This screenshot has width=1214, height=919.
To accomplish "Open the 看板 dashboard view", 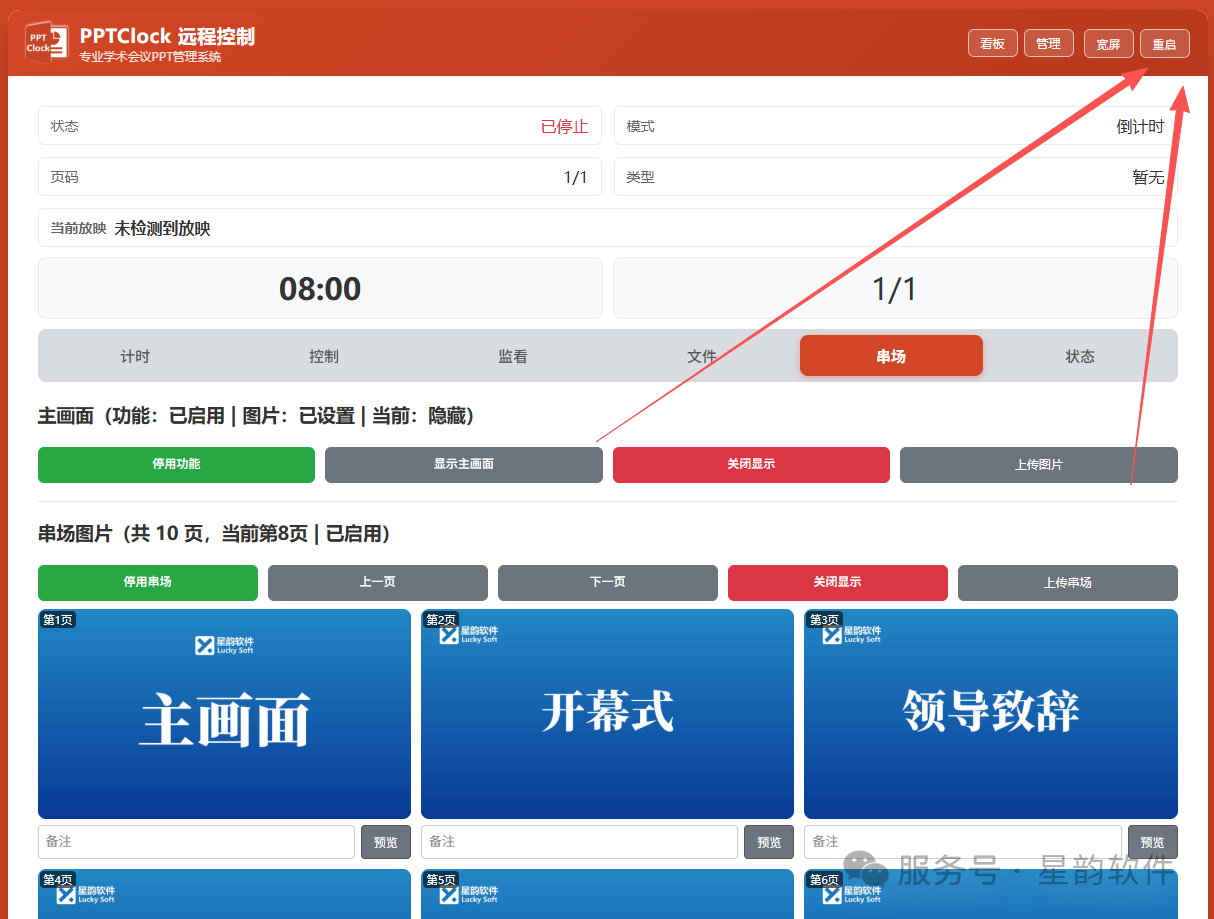I will [992, 44].
